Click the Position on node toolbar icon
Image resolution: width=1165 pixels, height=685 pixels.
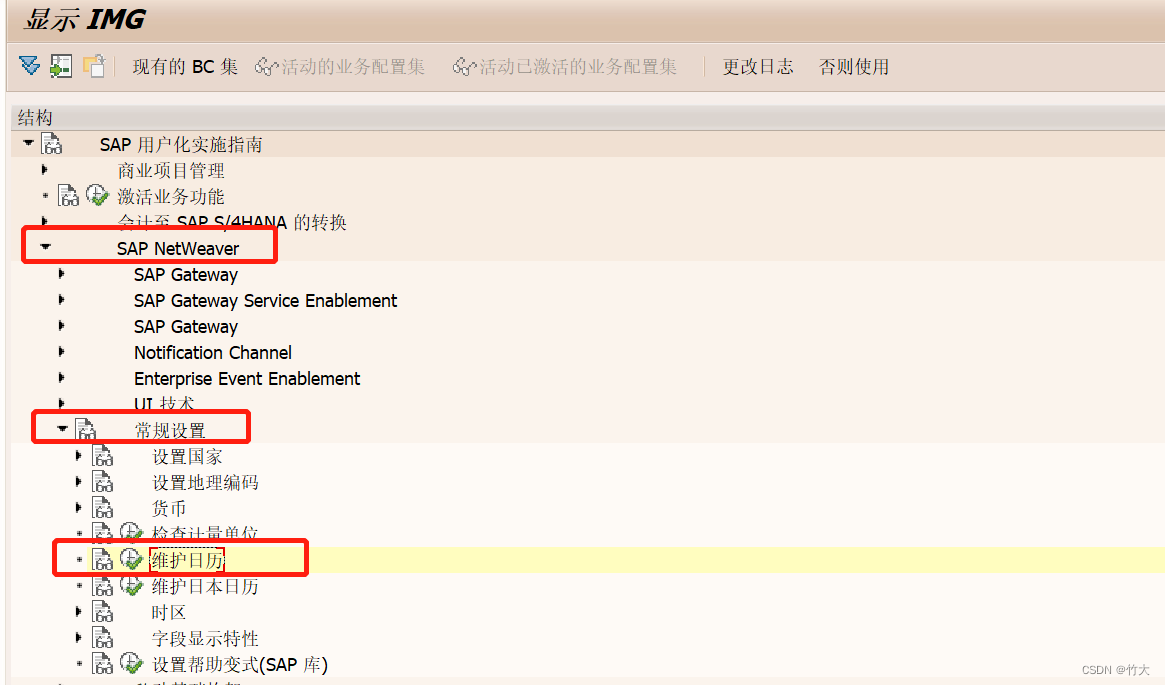click(x=61, y=66)
